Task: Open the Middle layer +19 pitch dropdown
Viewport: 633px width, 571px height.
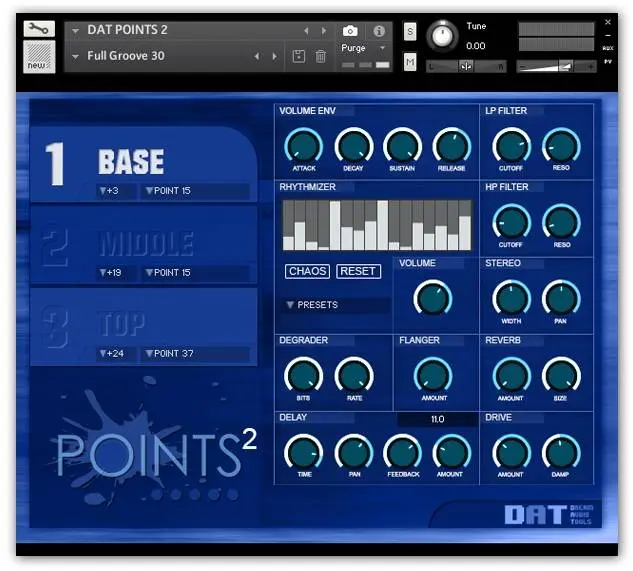Action: tap(115, 273)
